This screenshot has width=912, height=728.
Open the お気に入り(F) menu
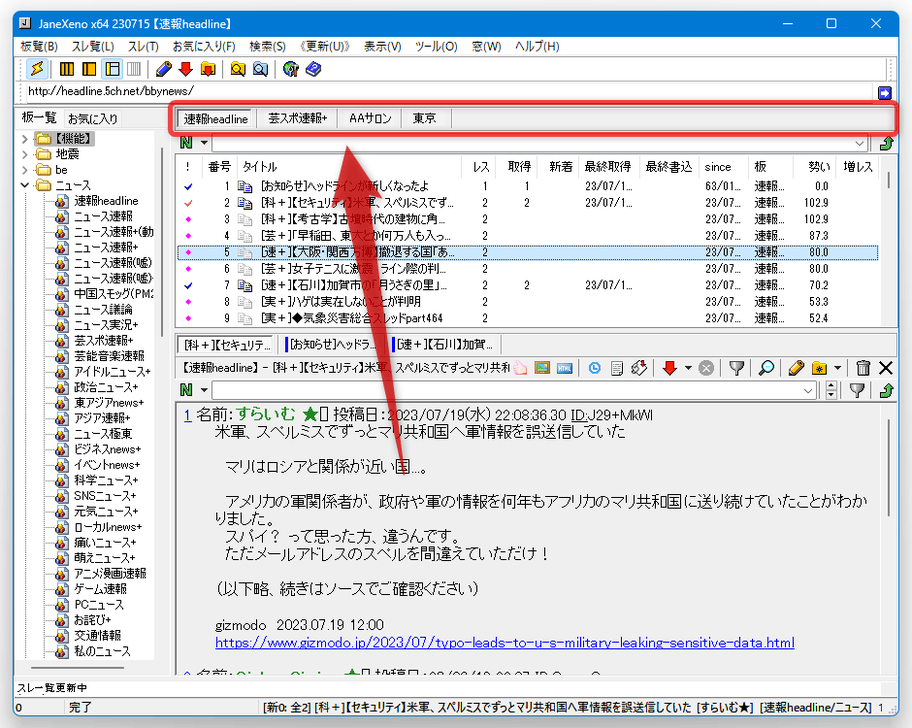(204, 47)
